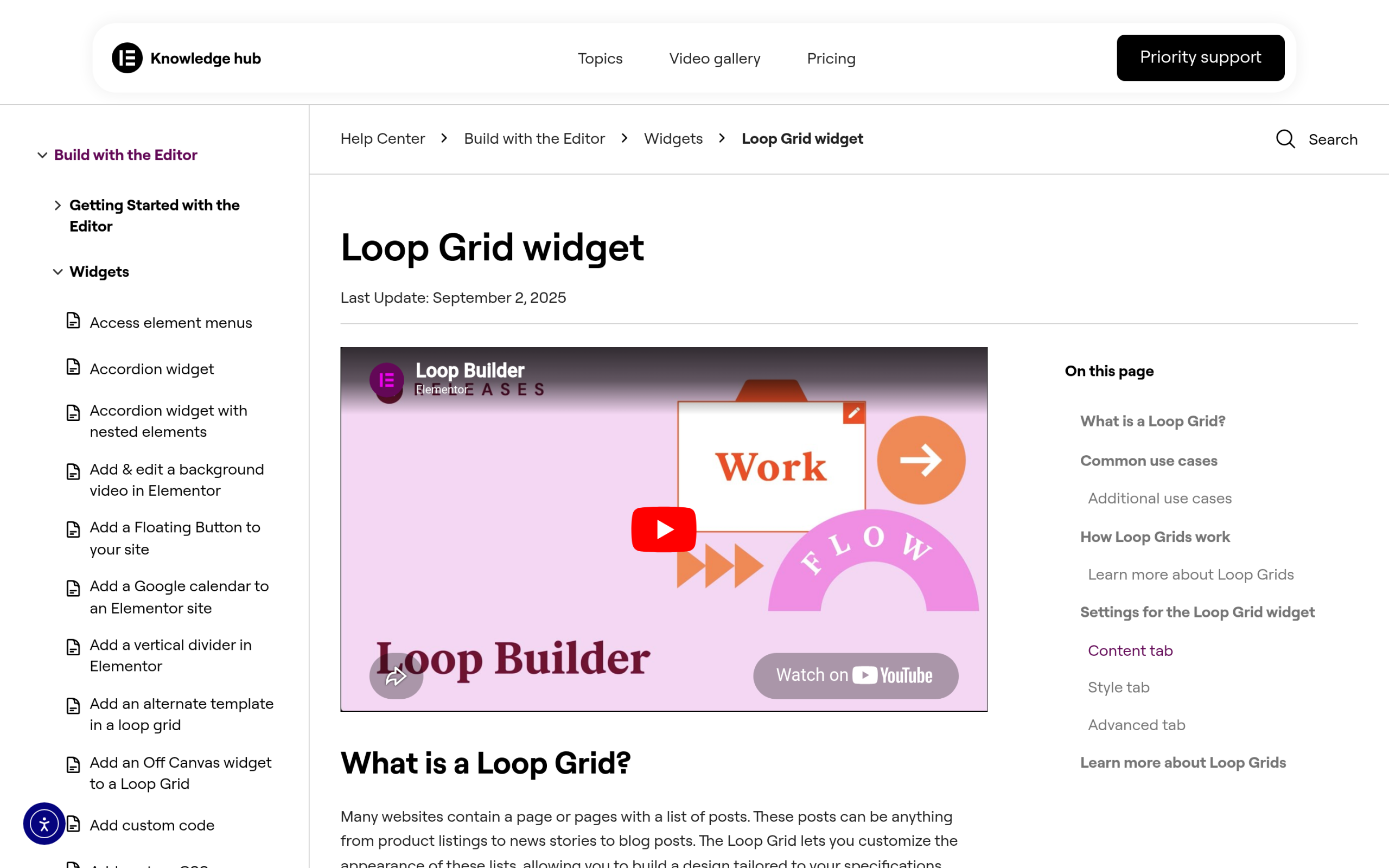
Task: Click the Elementor channel avatar on video
Action: point(386,379)
